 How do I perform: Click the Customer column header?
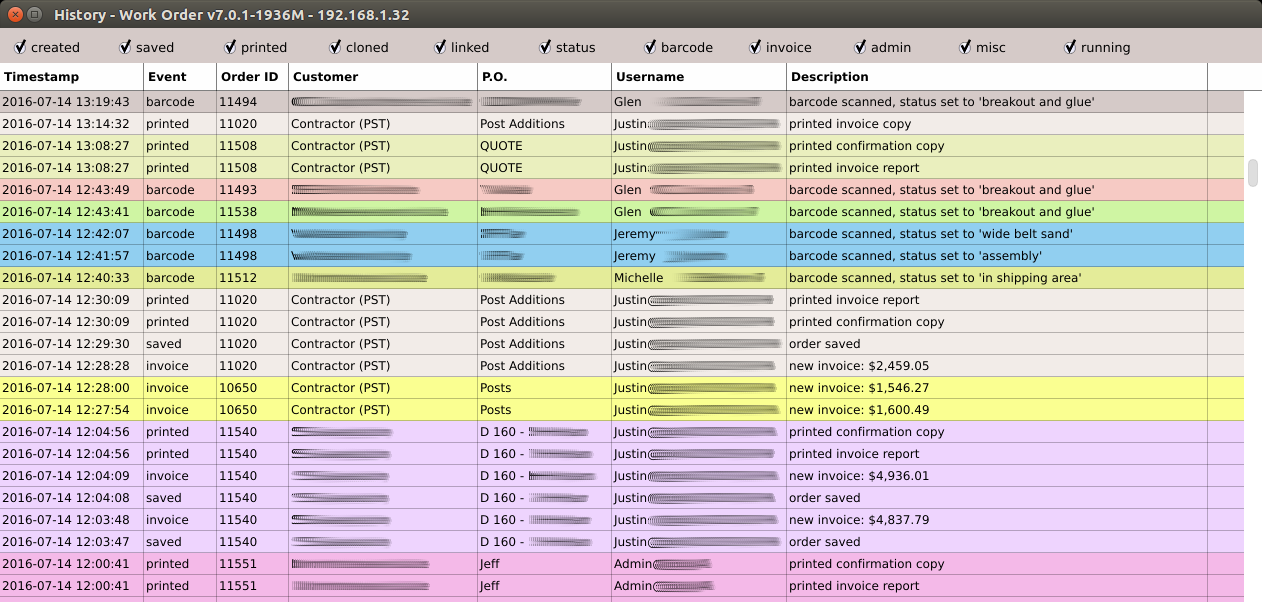(383, 77)
